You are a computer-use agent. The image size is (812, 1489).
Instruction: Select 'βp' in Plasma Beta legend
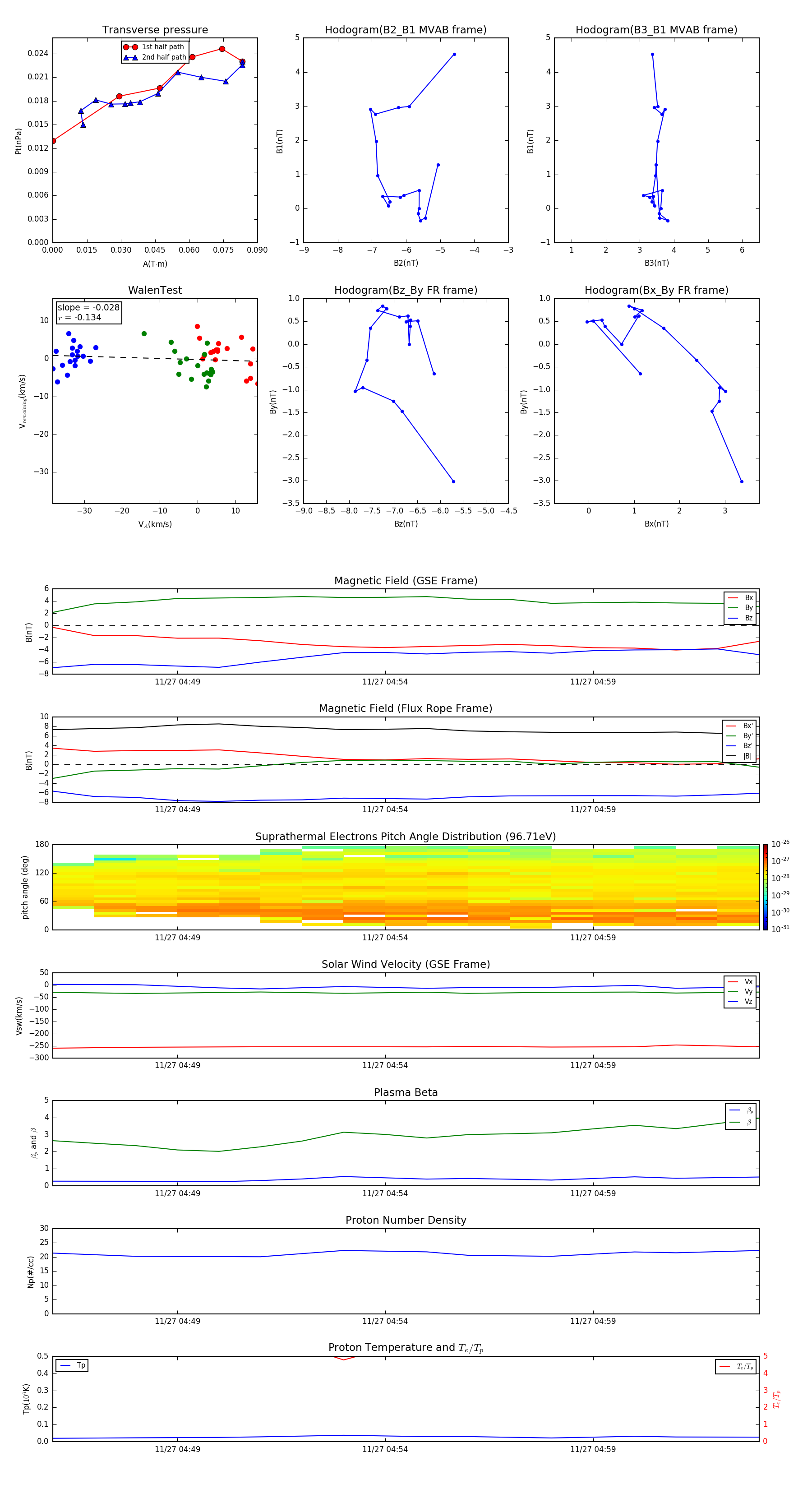741,1110
